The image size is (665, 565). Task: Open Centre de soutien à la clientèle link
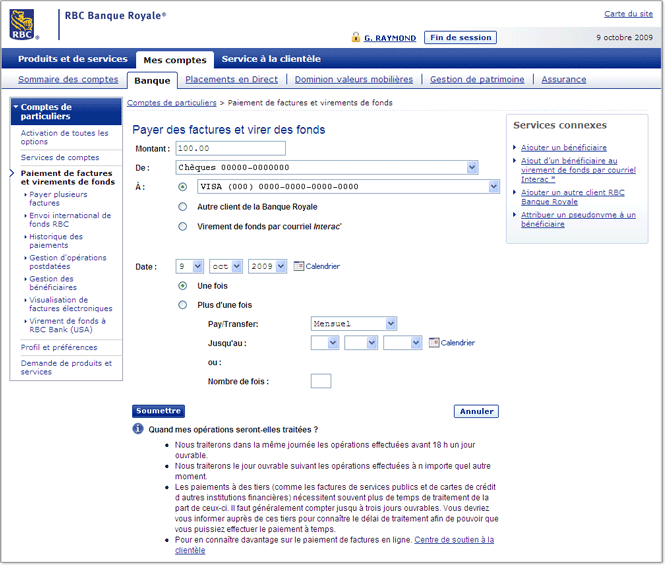coord(454,540)
